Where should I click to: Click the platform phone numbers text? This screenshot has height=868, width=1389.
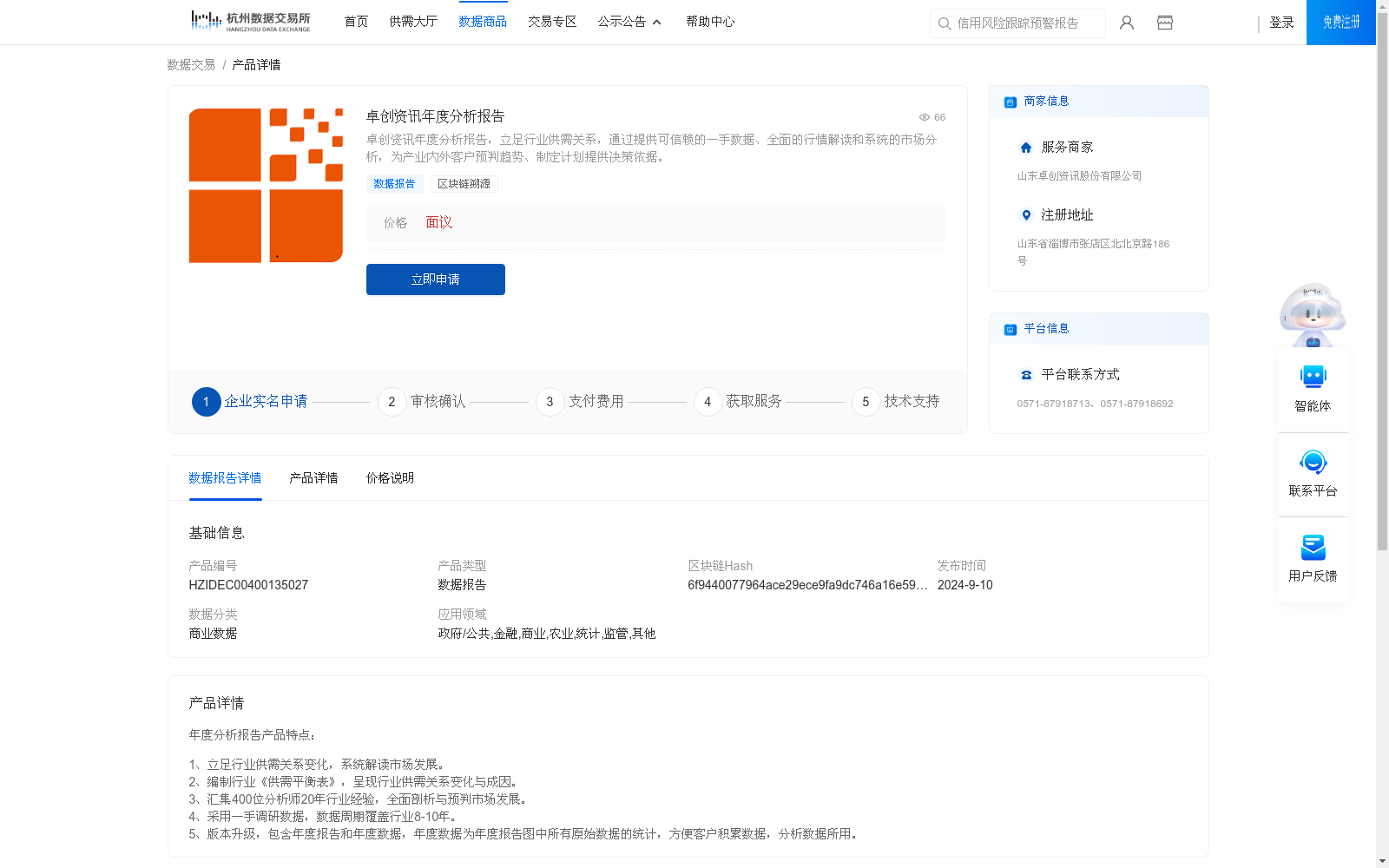click(1095, 404)
